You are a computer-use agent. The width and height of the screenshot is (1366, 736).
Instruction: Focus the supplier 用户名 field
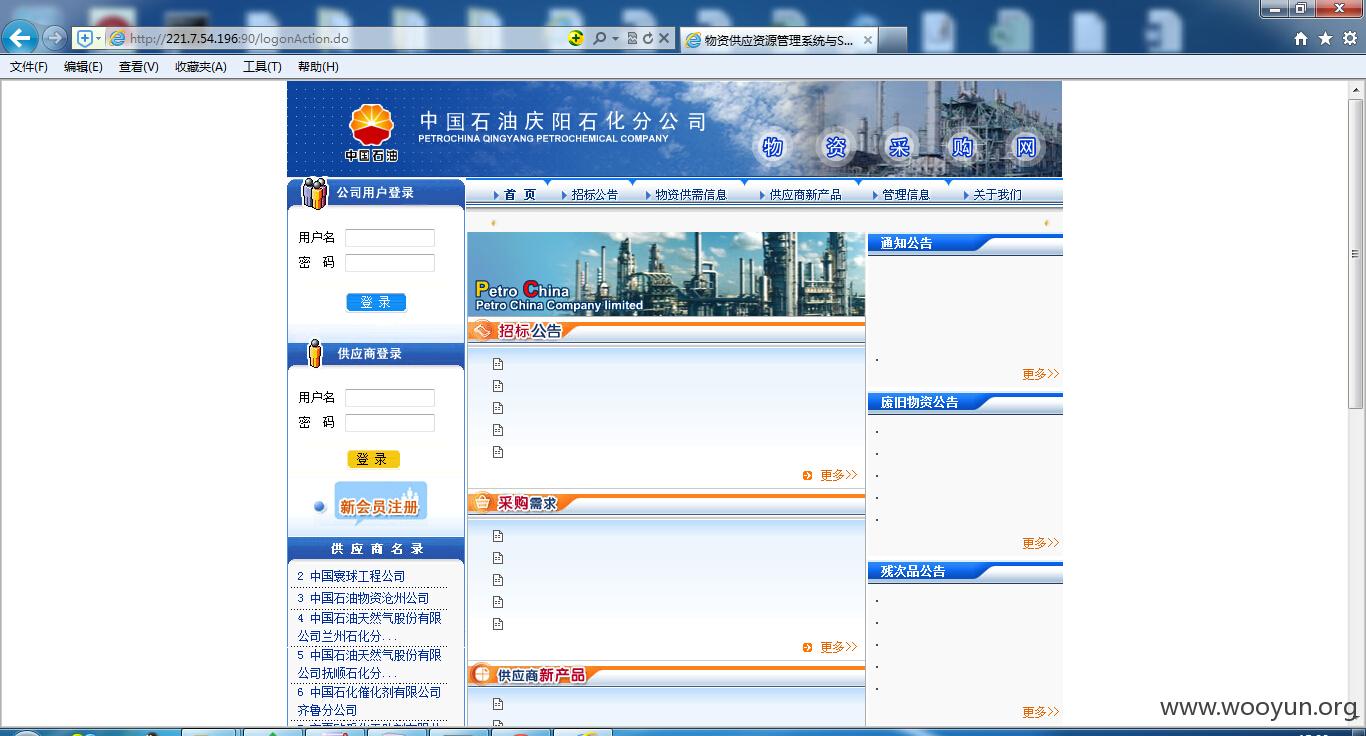390,398
